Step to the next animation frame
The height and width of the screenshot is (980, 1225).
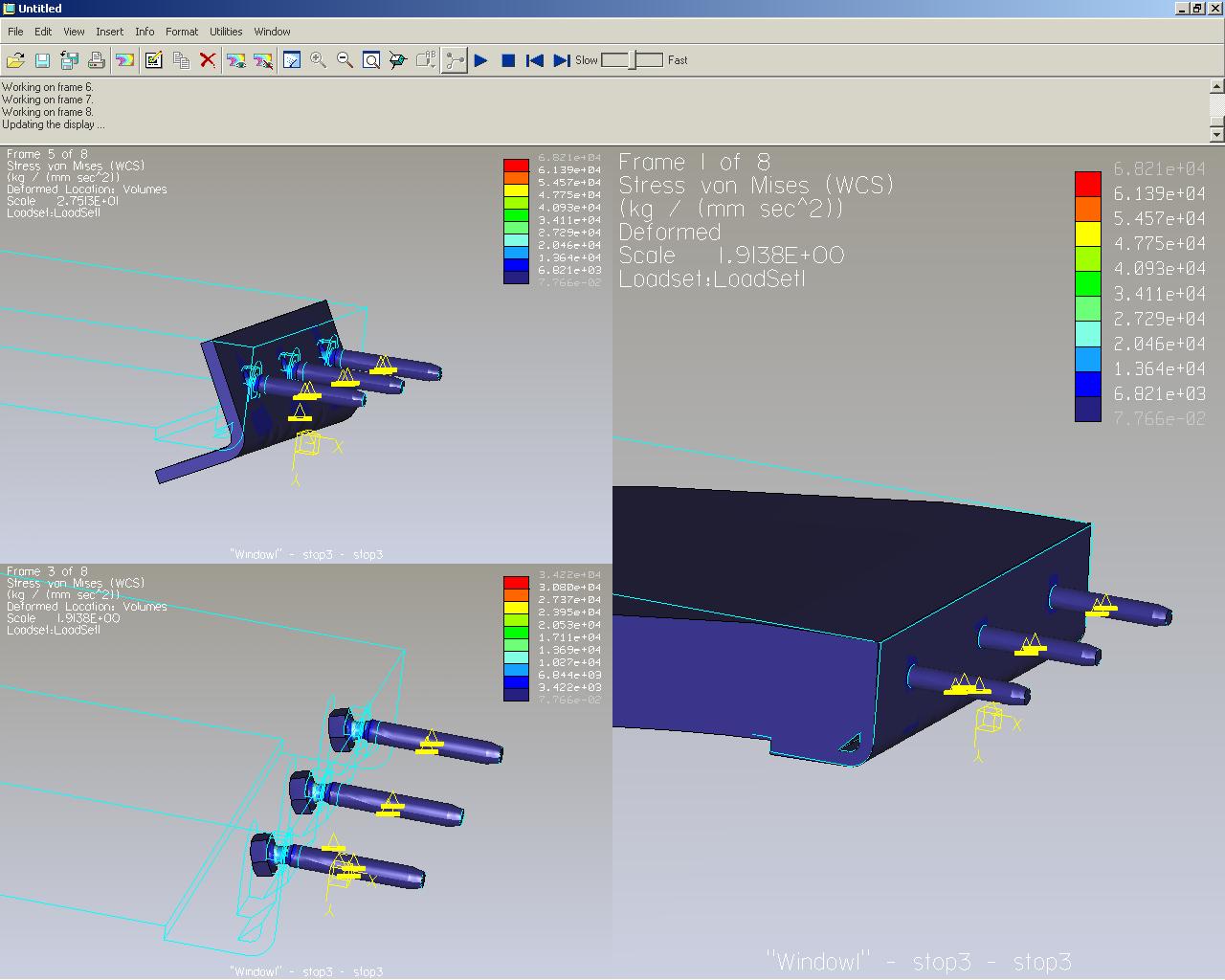coord(562,60)
